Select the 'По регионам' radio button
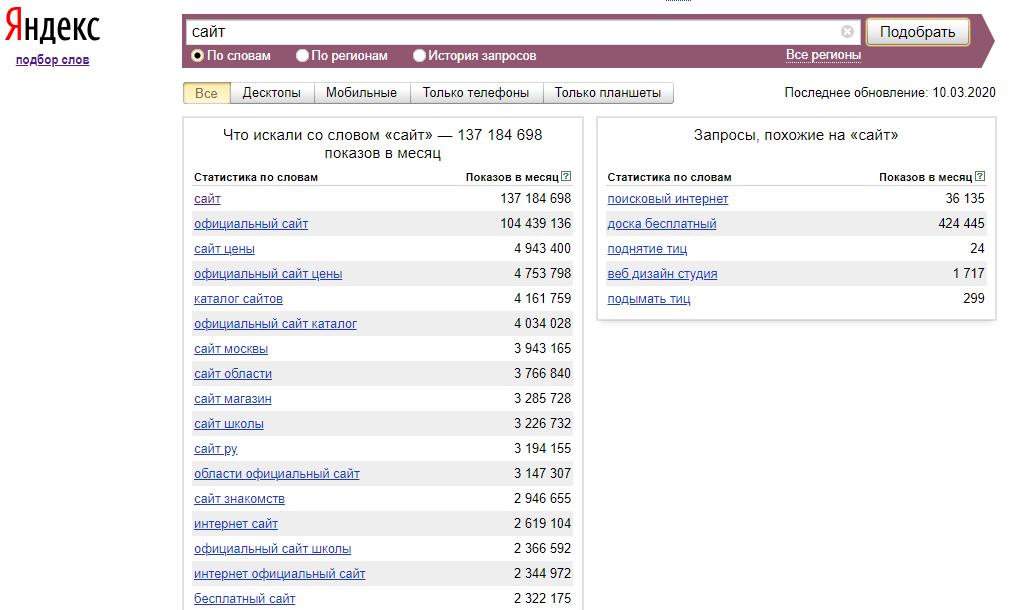Screen dimensions: 1014x610 pyautogui.click(x=302, y=56)
